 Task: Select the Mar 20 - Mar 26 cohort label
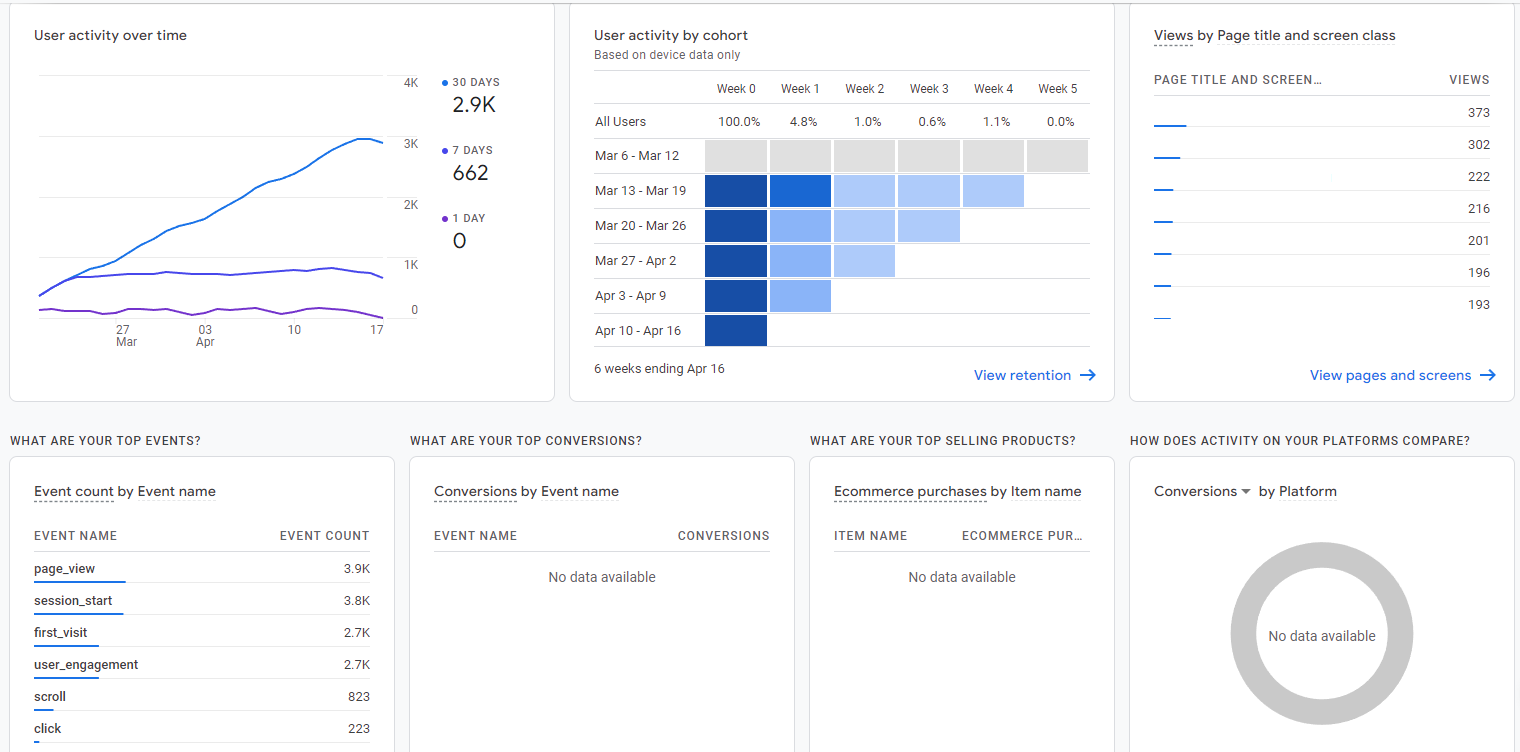pos(640,225)
